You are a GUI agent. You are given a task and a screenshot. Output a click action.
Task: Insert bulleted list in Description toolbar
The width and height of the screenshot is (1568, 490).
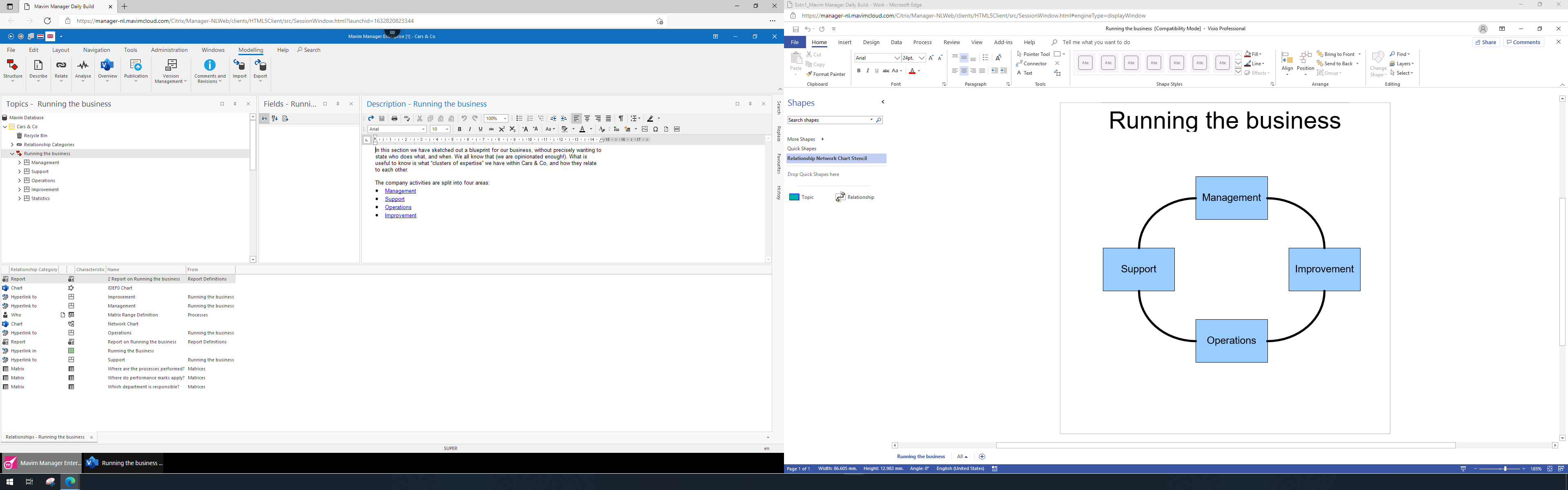519,119
